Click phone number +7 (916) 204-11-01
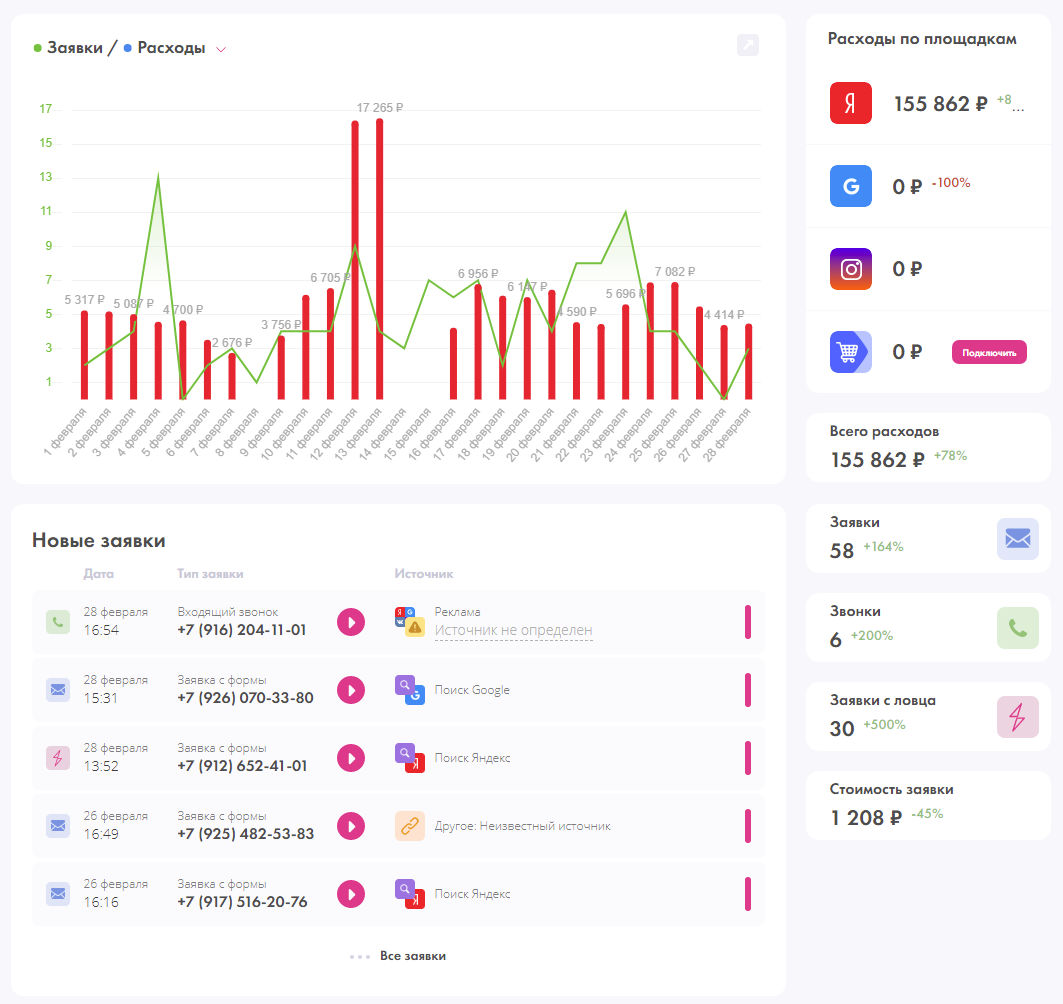 pos(241,630)
